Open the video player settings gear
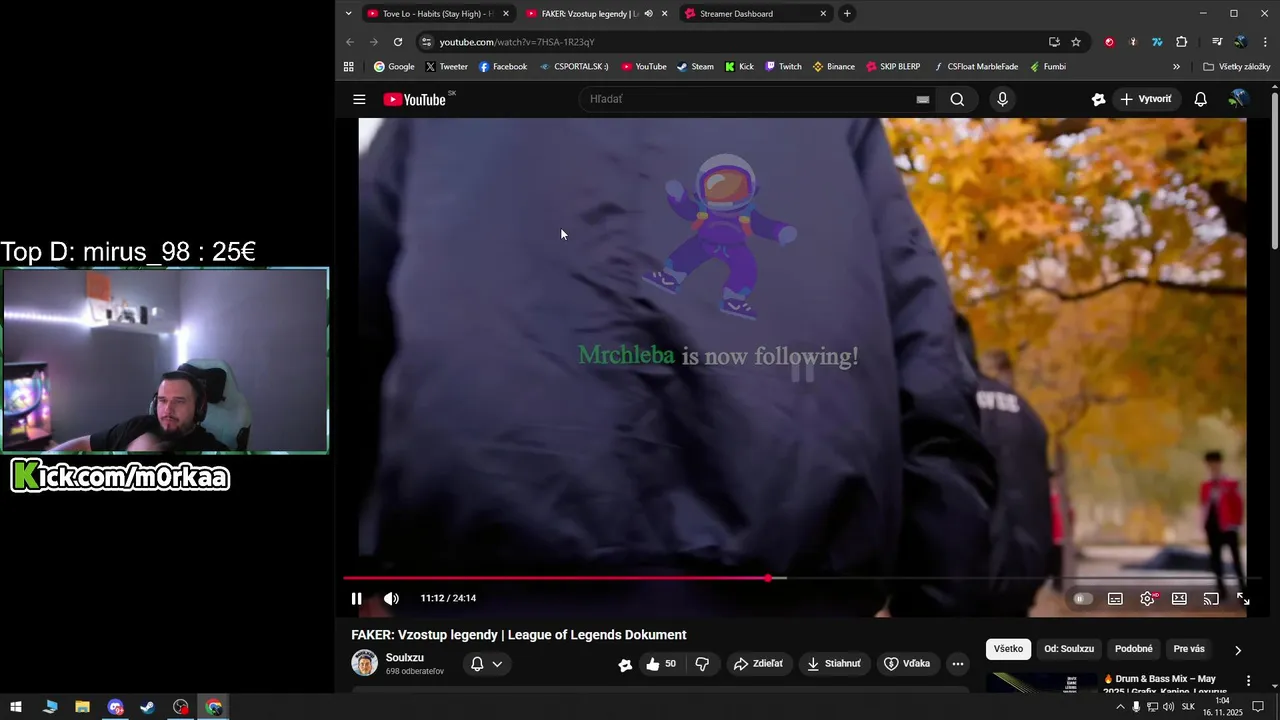This screenshot has width=1280, height=720. [x=1147, y=598]
